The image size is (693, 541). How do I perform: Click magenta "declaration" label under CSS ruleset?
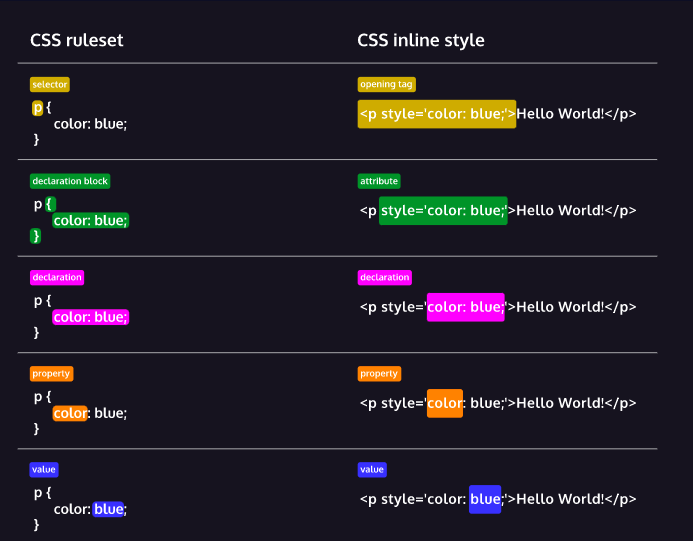click(57, 277)
